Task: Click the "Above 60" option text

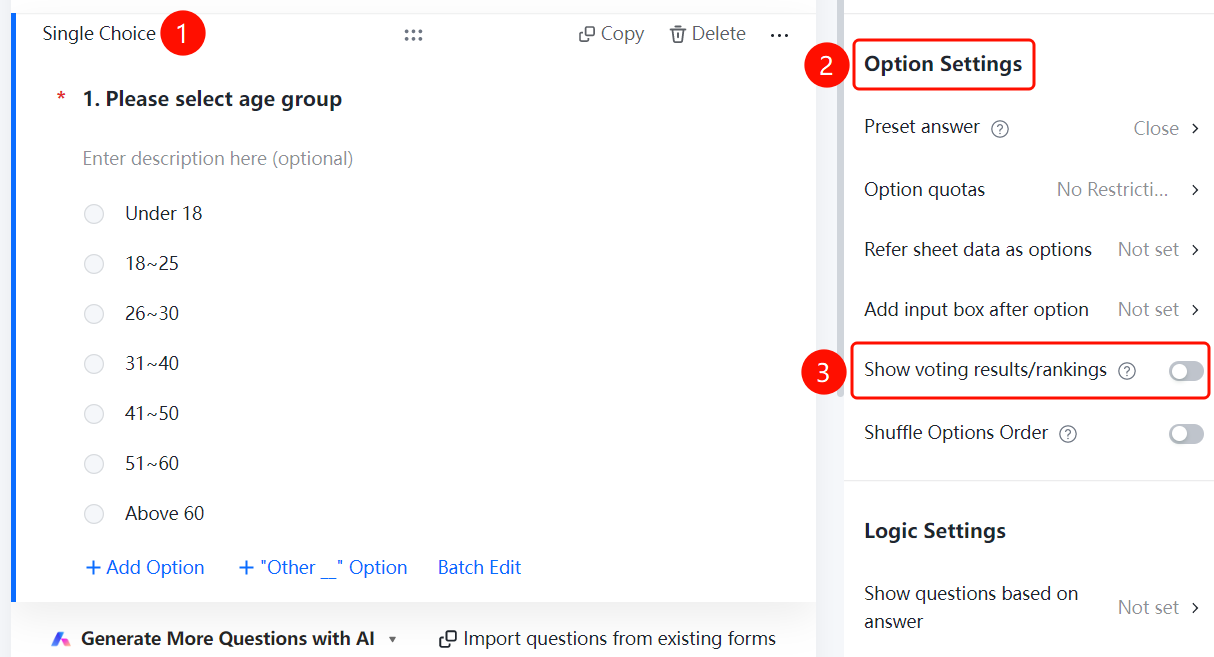Action: 165,514
